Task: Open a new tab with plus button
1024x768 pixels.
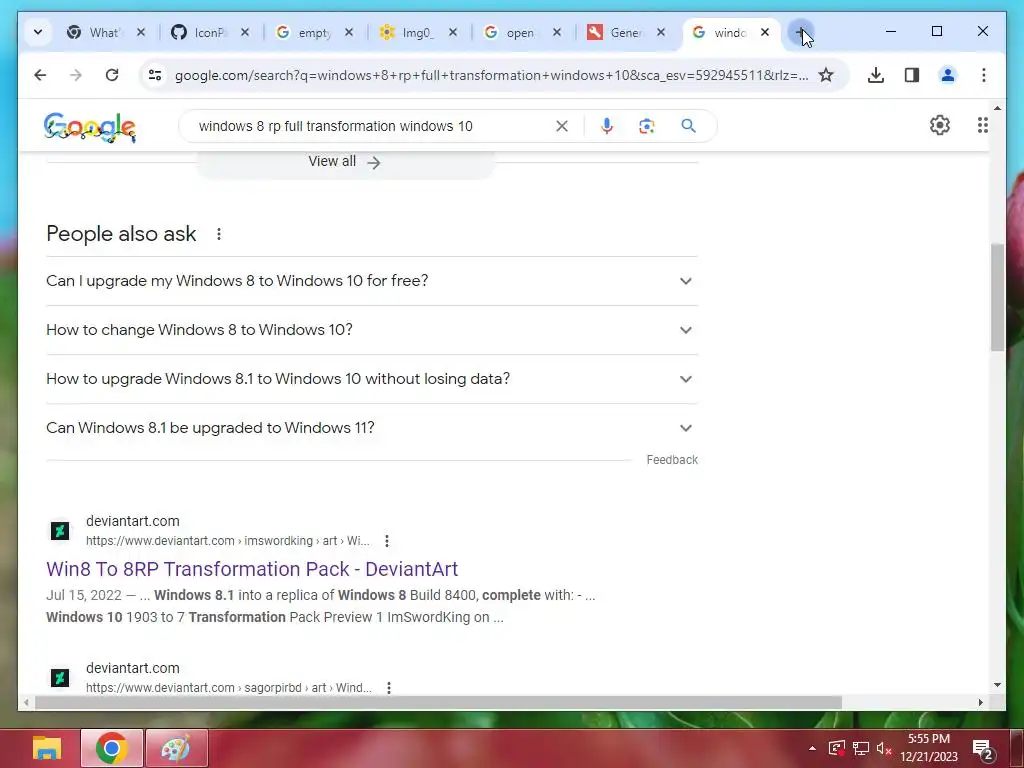Action: tap(801, 32)
